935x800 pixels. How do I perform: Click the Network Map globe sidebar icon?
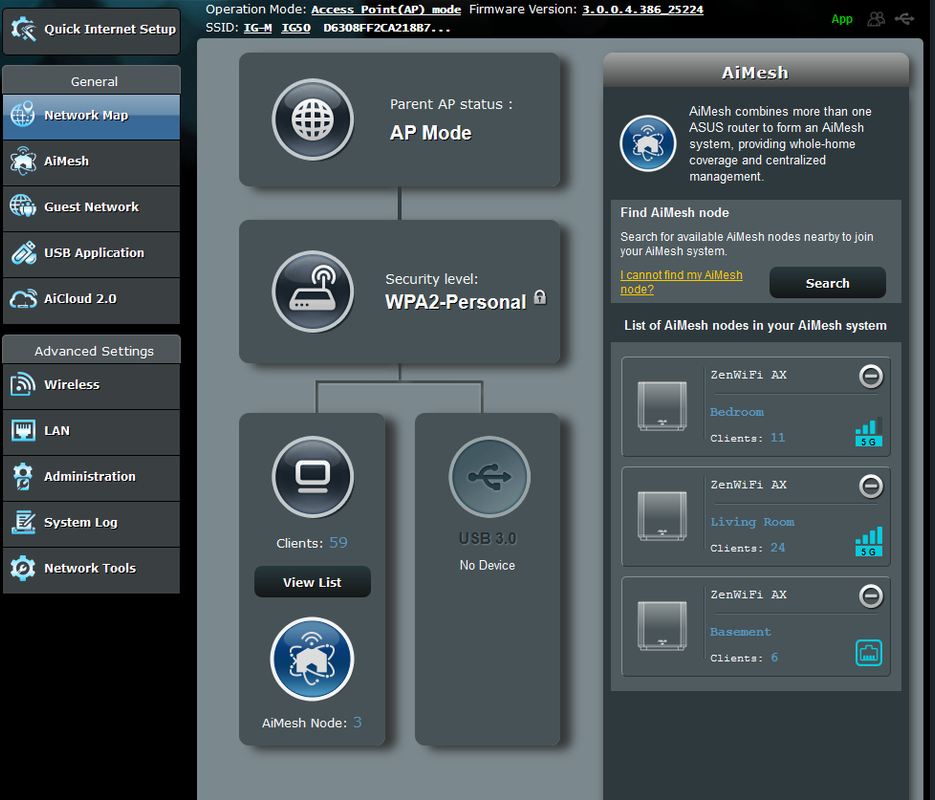tap(23, 114)
